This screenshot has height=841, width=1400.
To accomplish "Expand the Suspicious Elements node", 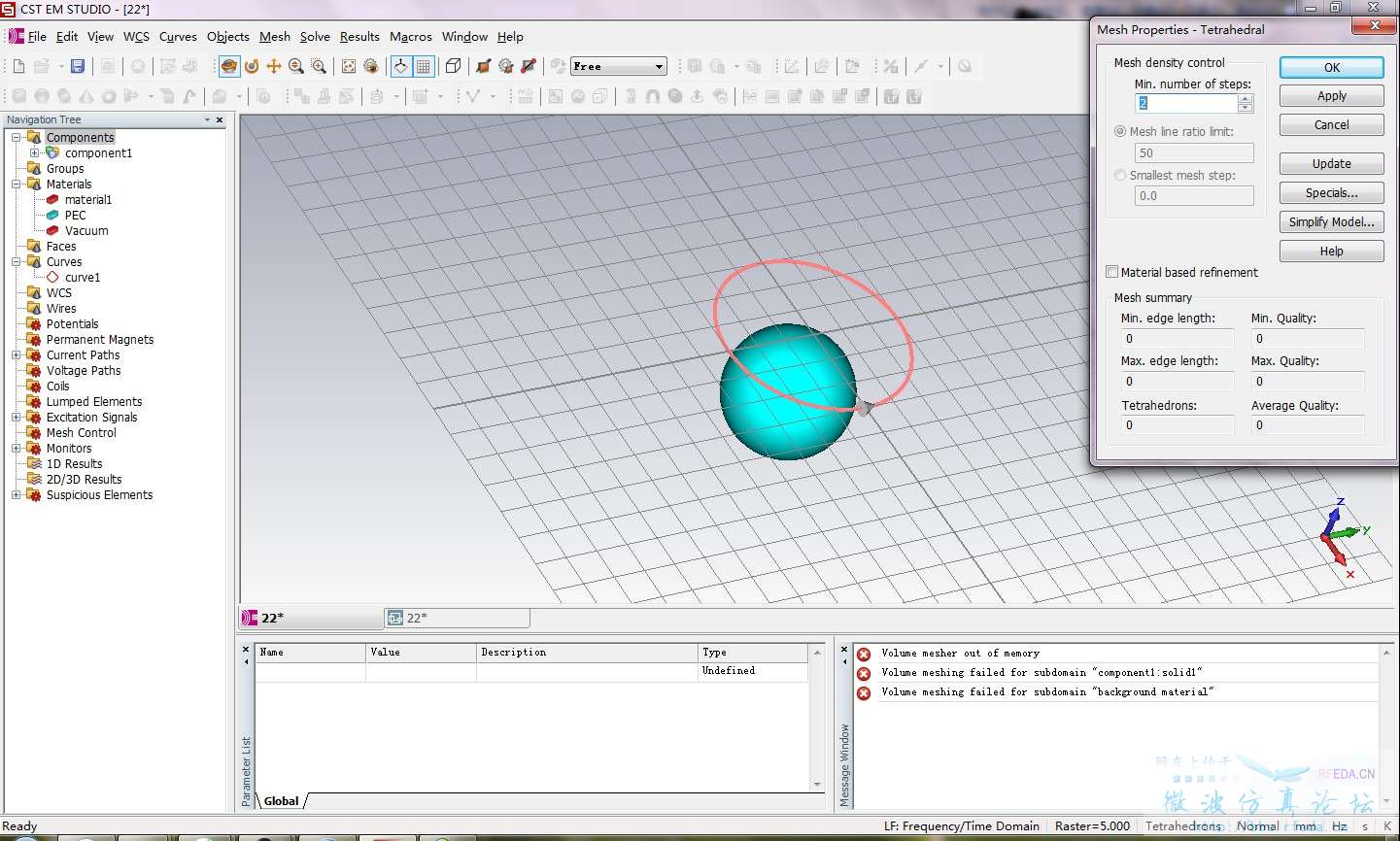I will pyautogui.click(x=16, y=494).
